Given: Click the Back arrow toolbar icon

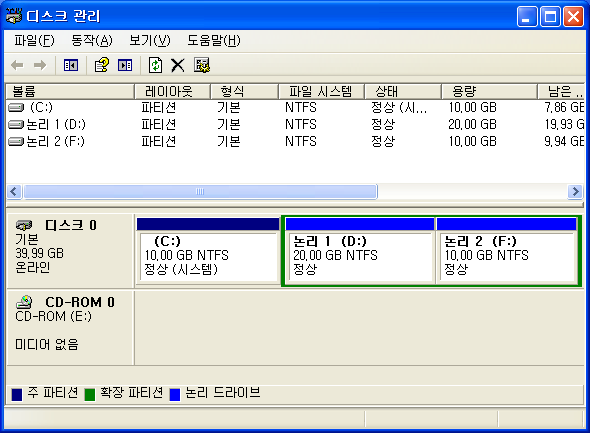Looking at the screenshot, I should tap(17, 65).
